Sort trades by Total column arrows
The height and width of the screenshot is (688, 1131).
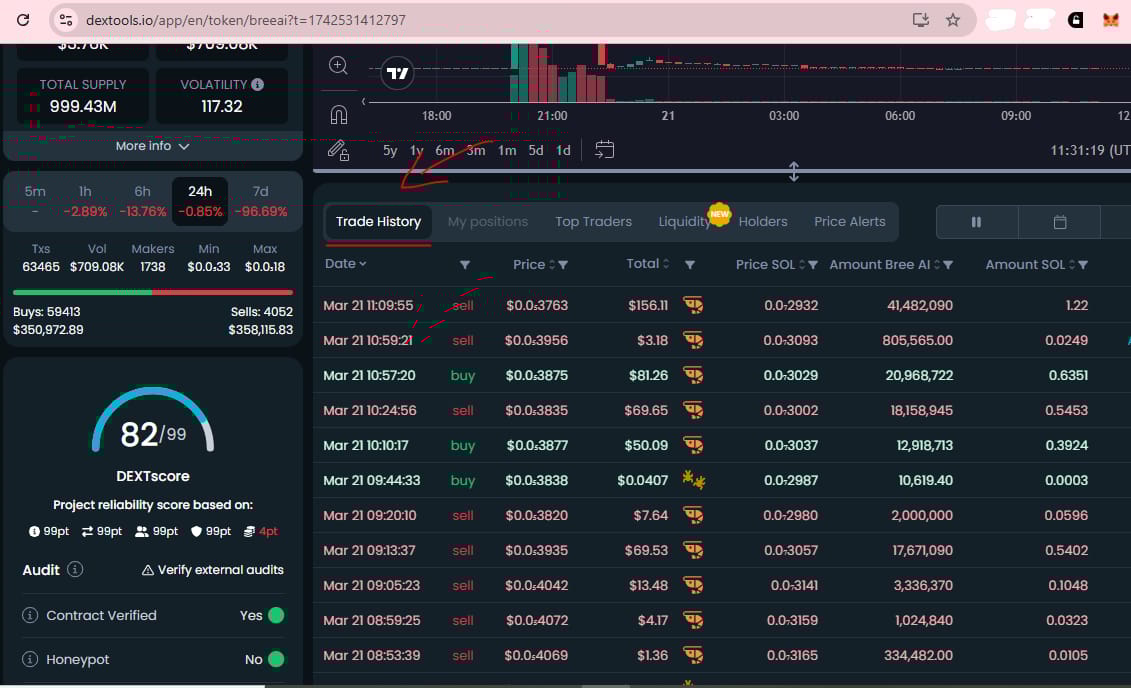pyautogui.click(x=666, y=264)
